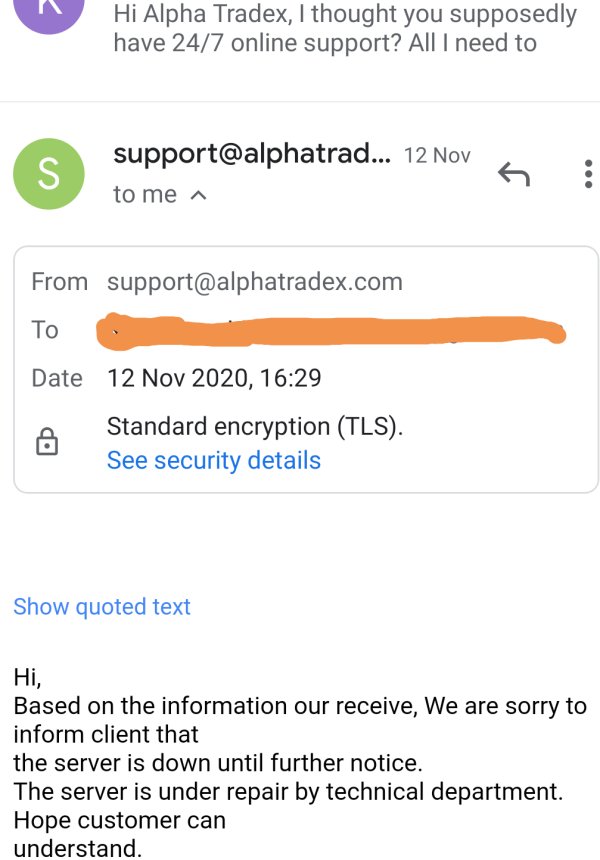600x860 pixels.
Task: Tap the email body text about server down
Action: pyautogui.click(x=300, y=762)
